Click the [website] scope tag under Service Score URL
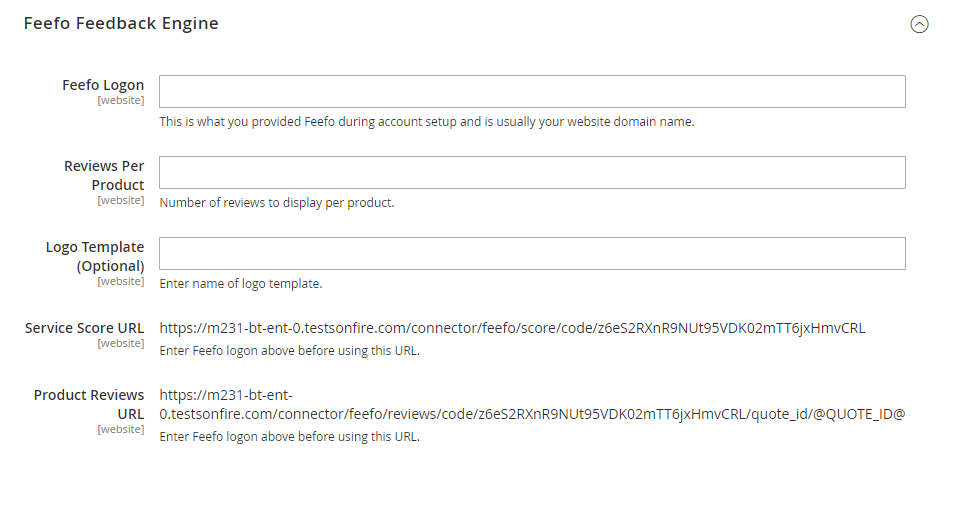 coord(121,343)
